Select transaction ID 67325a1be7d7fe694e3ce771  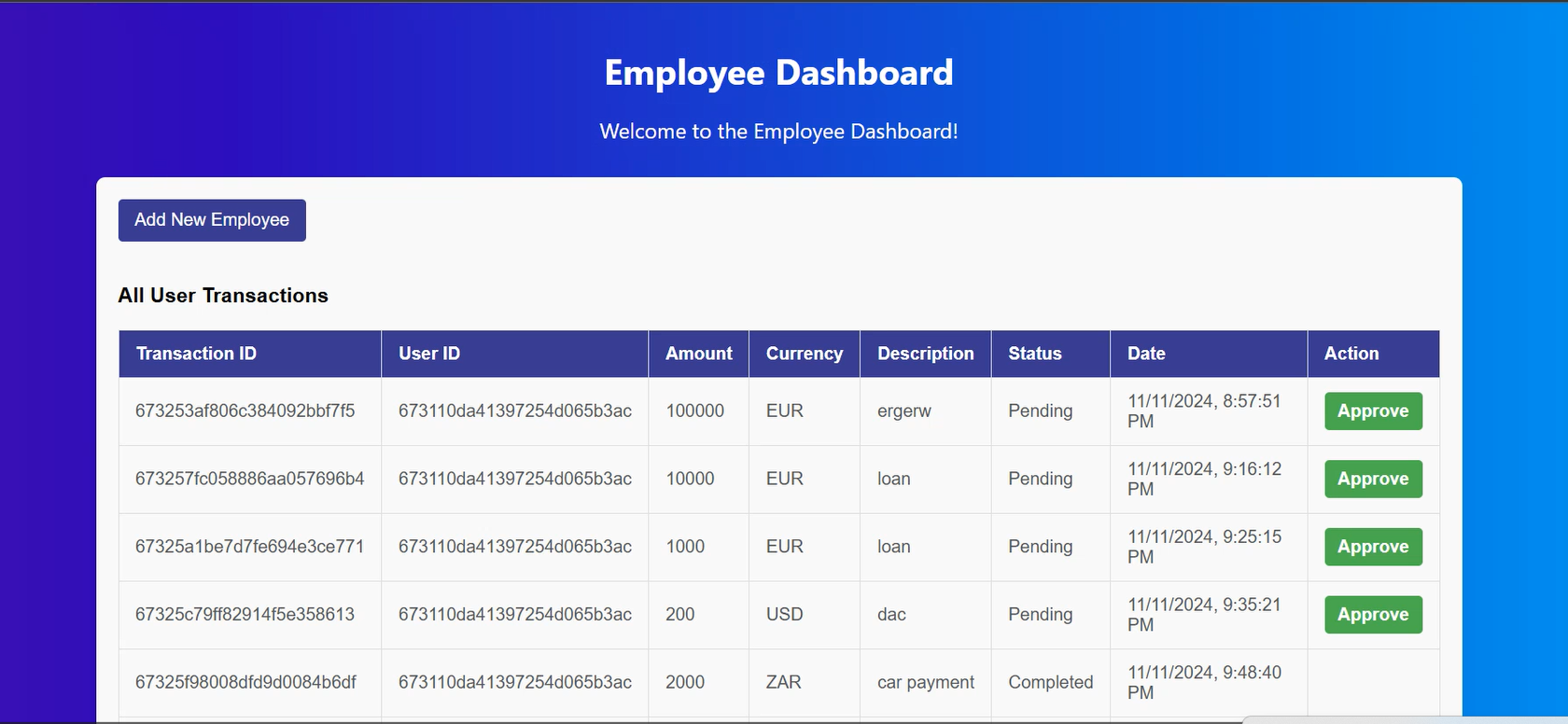pyautogui.click(x=250, y=547)
